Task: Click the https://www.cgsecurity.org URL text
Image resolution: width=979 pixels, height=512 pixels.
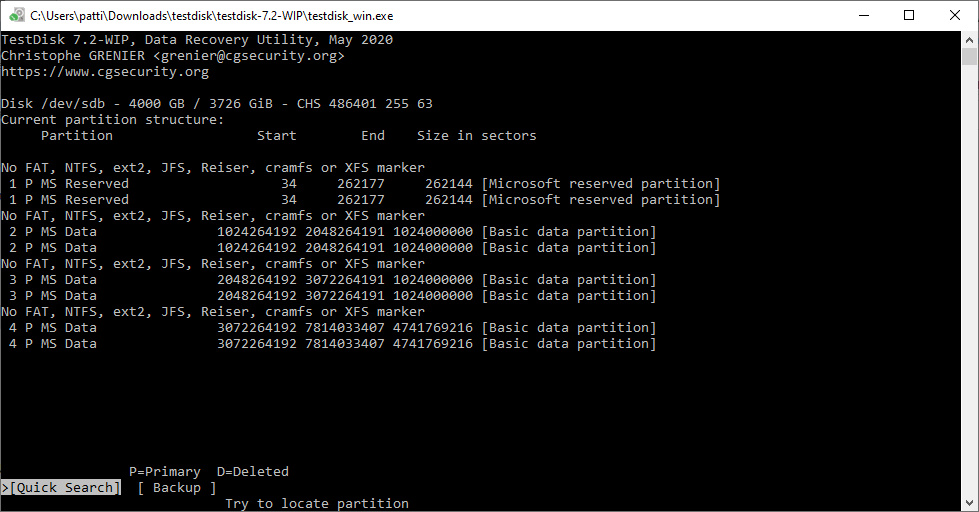Action: click(x=105, y=71)
